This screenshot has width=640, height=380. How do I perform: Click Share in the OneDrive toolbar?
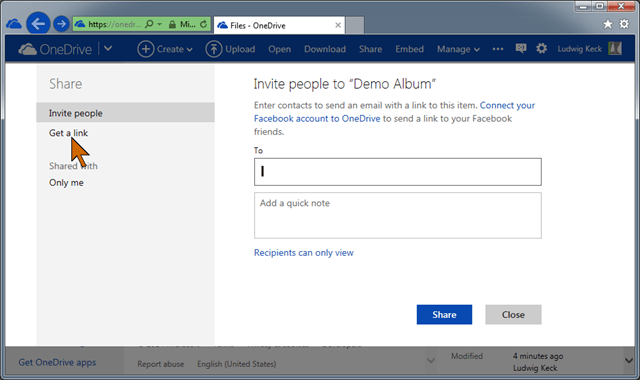click(371, 49)
